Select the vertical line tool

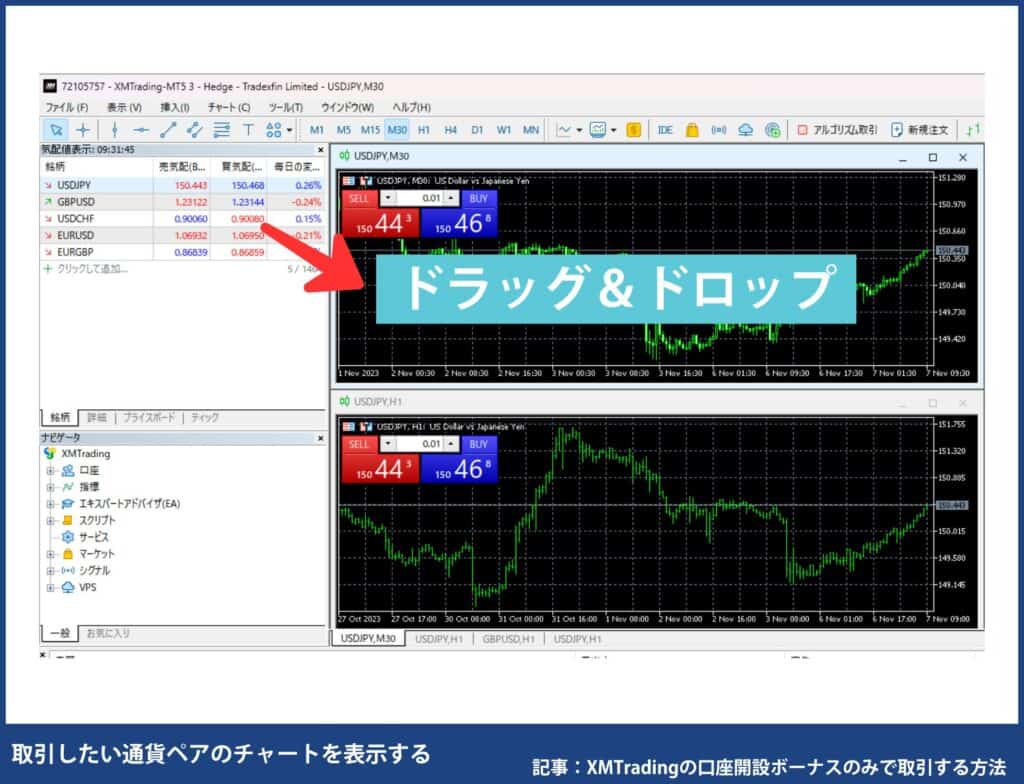coord(115,130)
